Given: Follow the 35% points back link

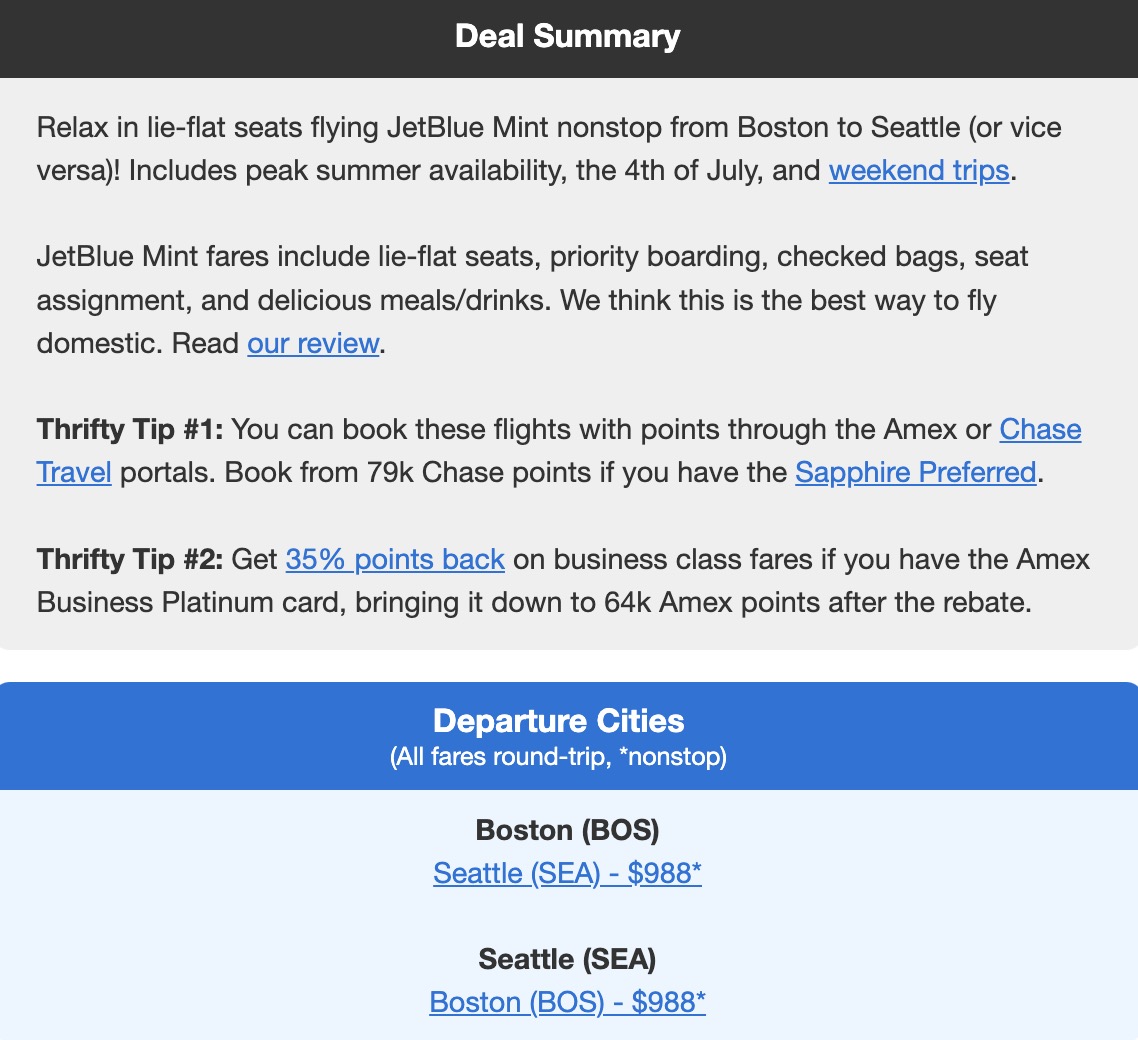Looking at the screenshot, I should pos(395,559).
